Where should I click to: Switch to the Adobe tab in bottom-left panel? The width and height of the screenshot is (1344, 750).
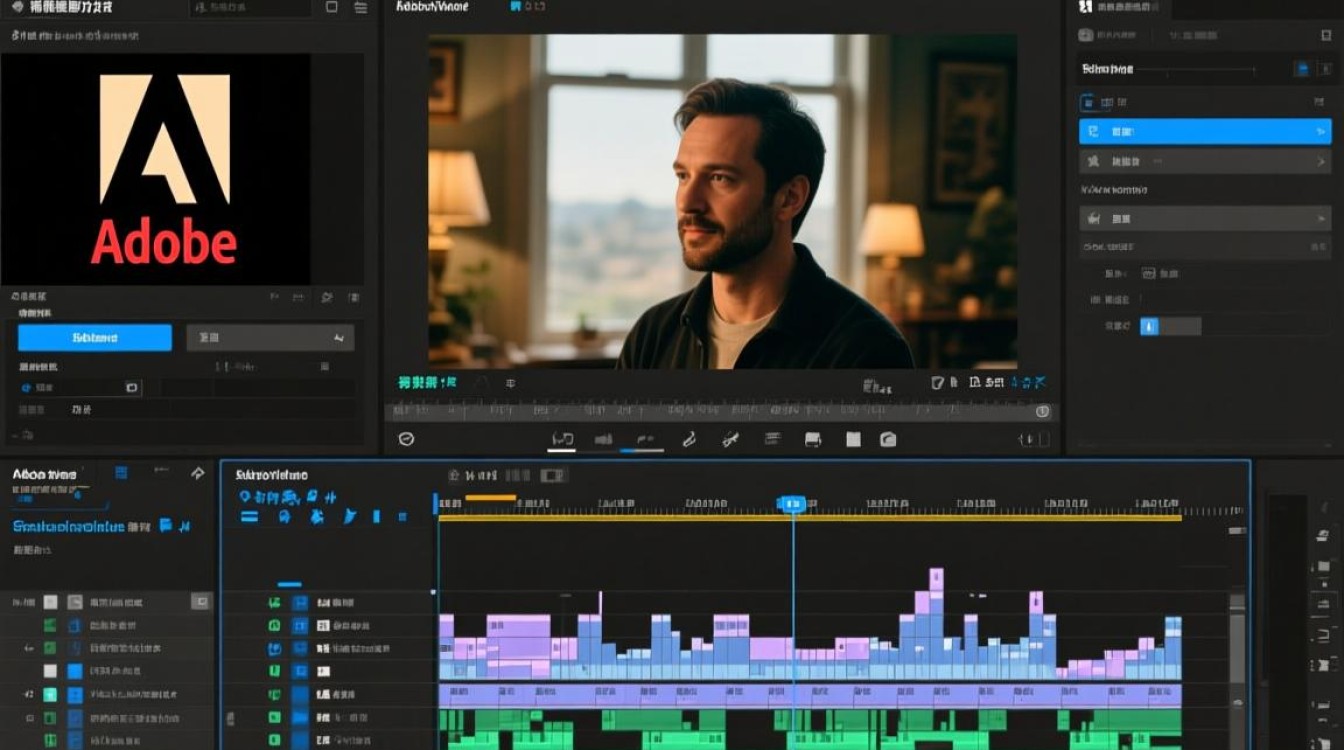[x=44, y=474]
